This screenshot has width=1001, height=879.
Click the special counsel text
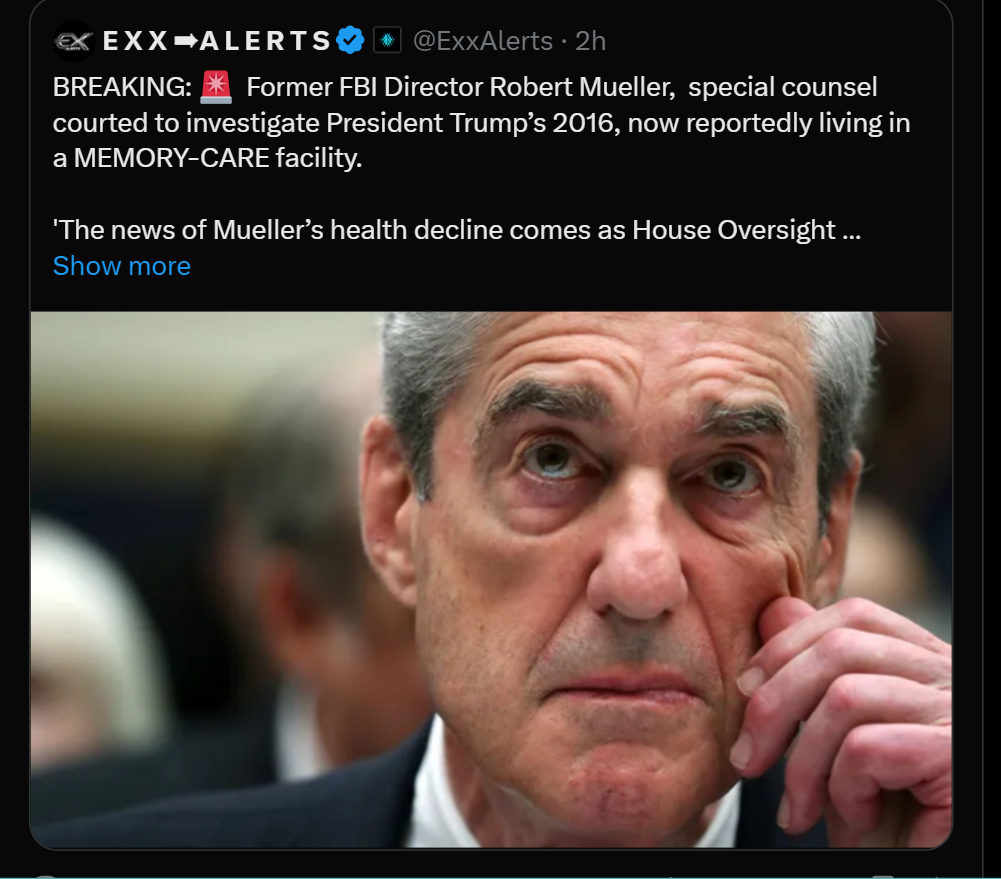pyautogui.click(x=783, y=87)
